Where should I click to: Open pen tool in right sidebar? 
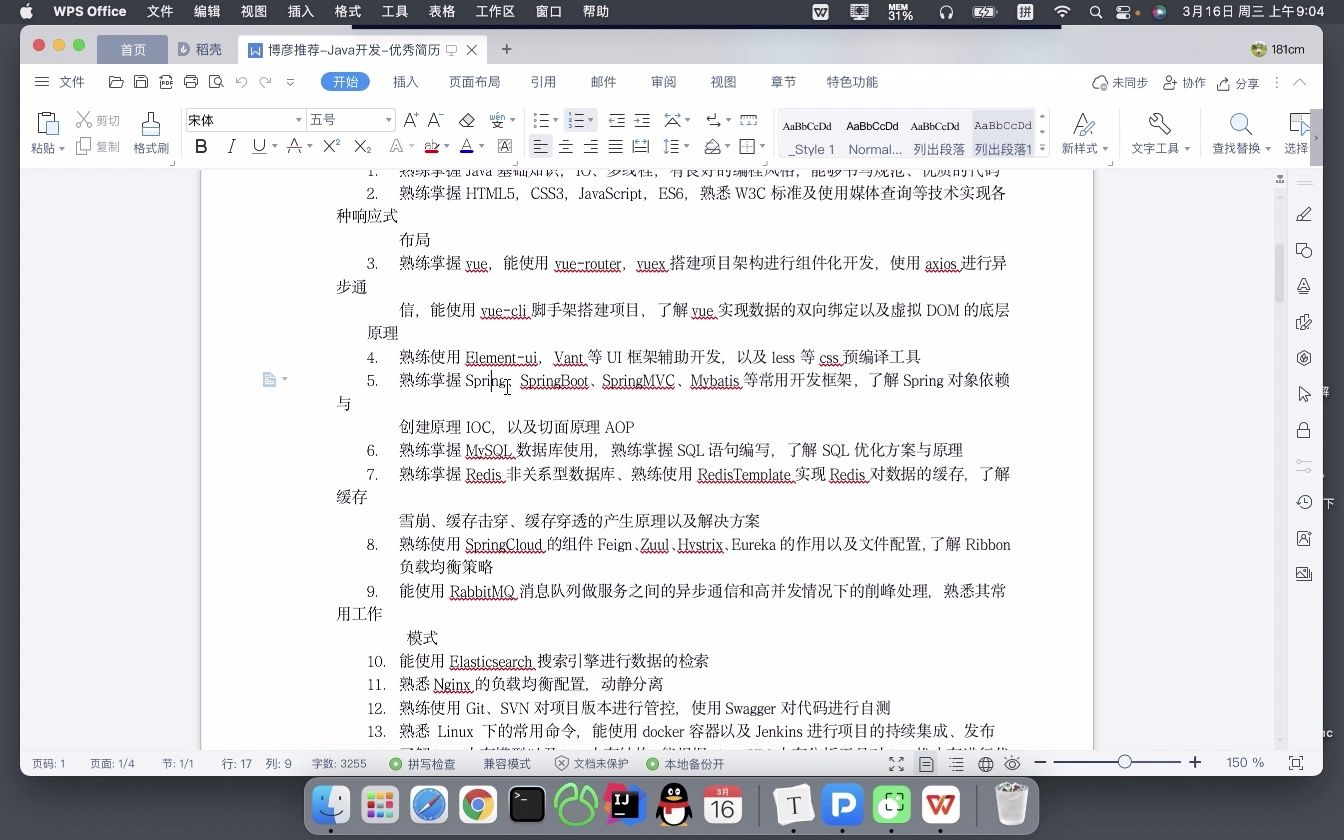1304,214
